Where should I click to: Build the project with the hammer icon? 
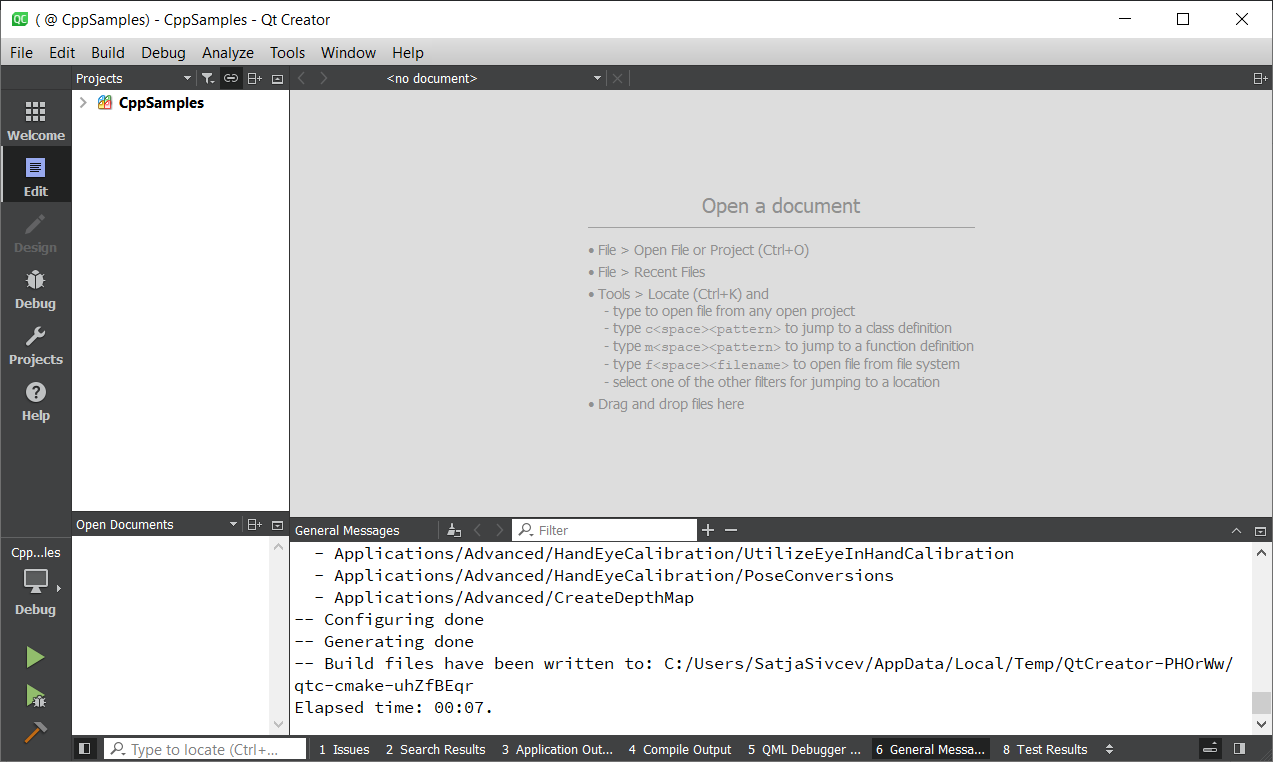tap(35, 733)
